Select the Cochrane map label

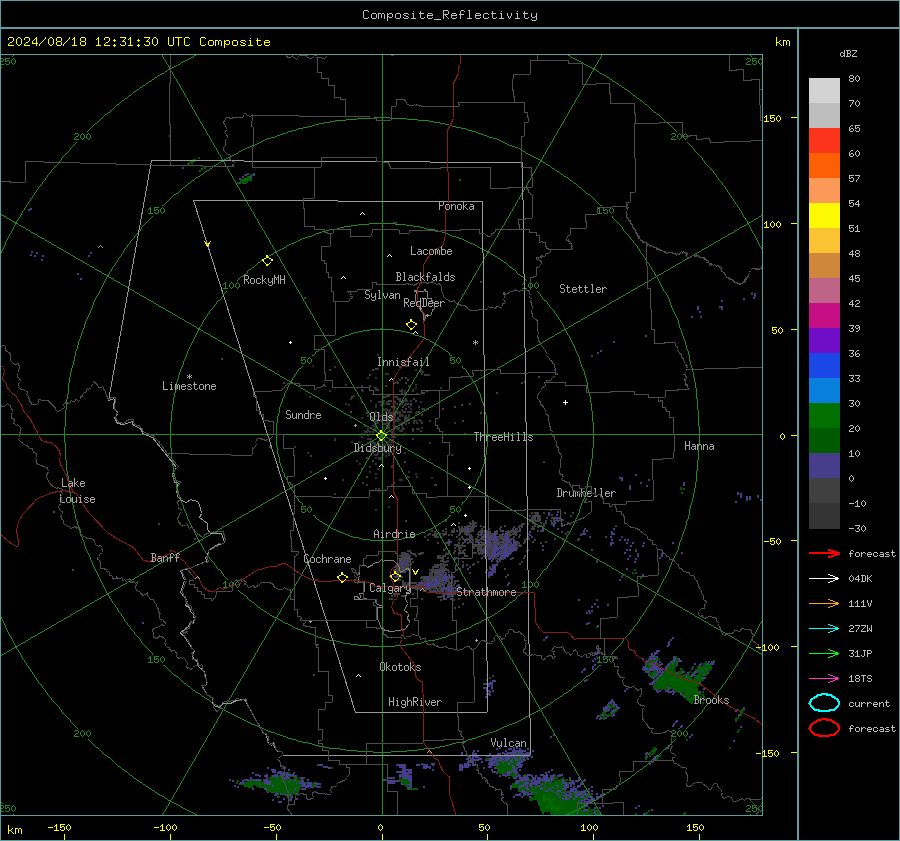coord(327,559)
